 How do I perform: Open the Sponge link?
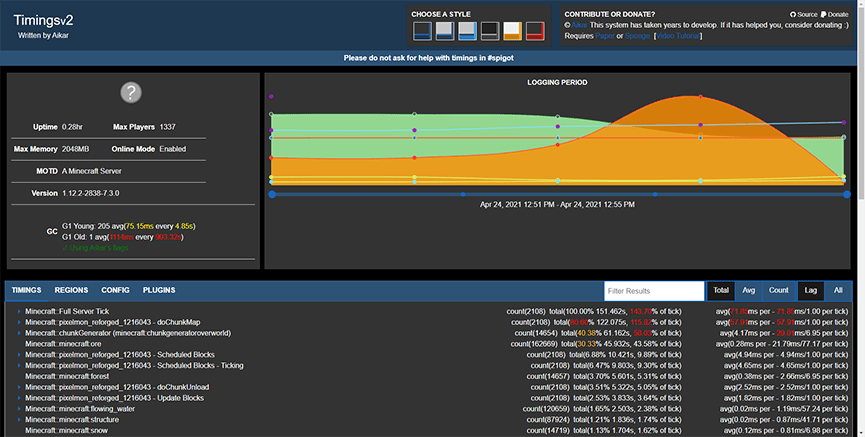click(638, 36)
